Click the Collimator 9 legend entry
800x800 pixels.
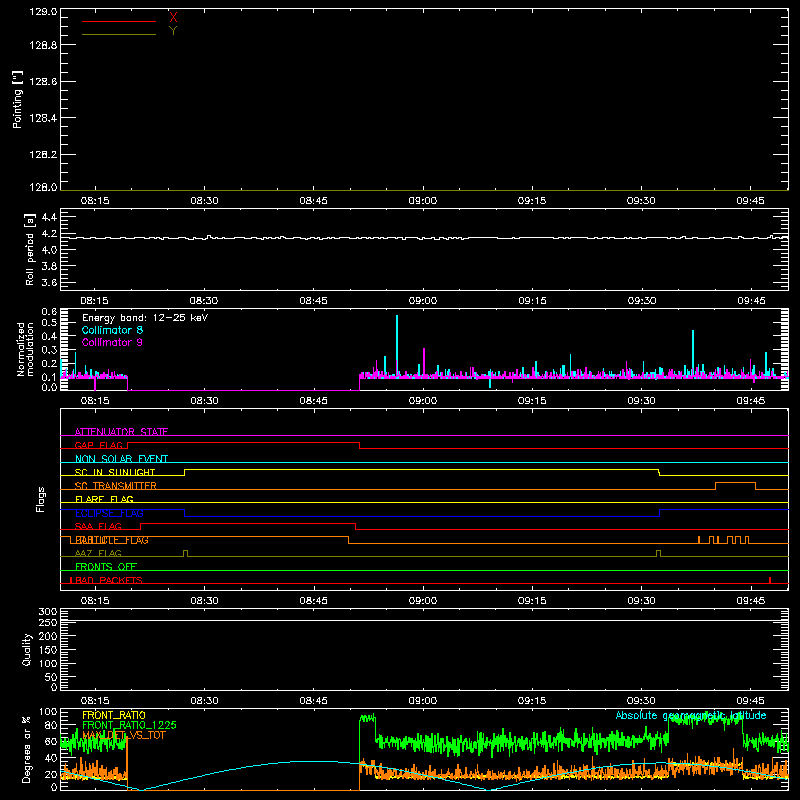112,342
